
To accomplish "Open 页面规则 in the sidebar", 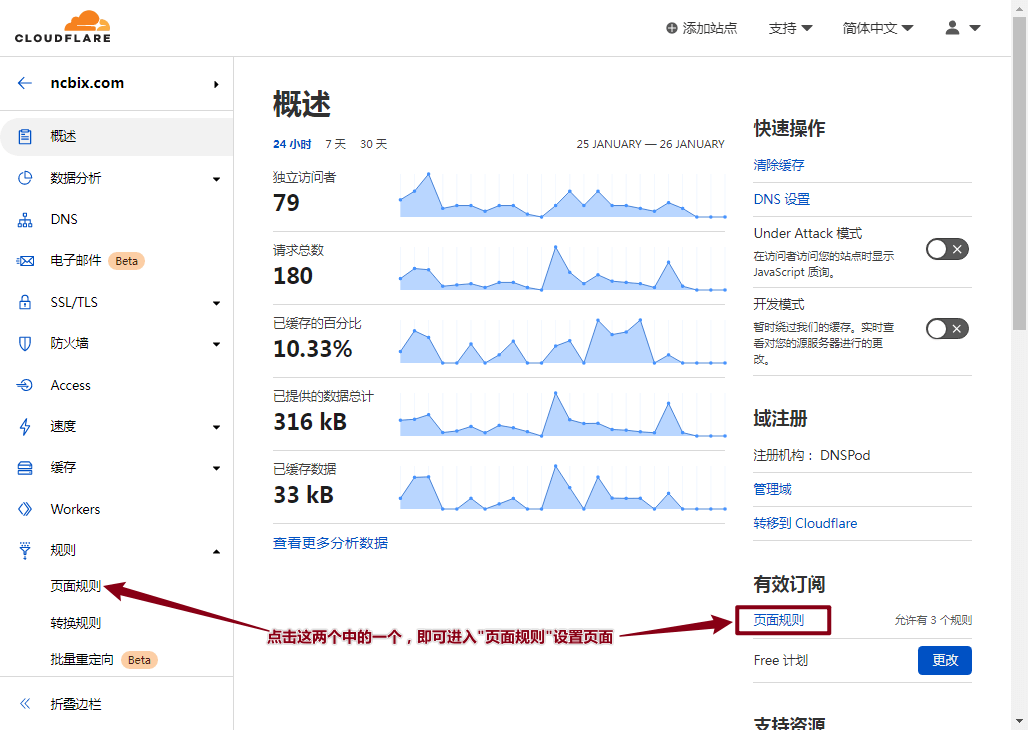I will pos(75,586).
